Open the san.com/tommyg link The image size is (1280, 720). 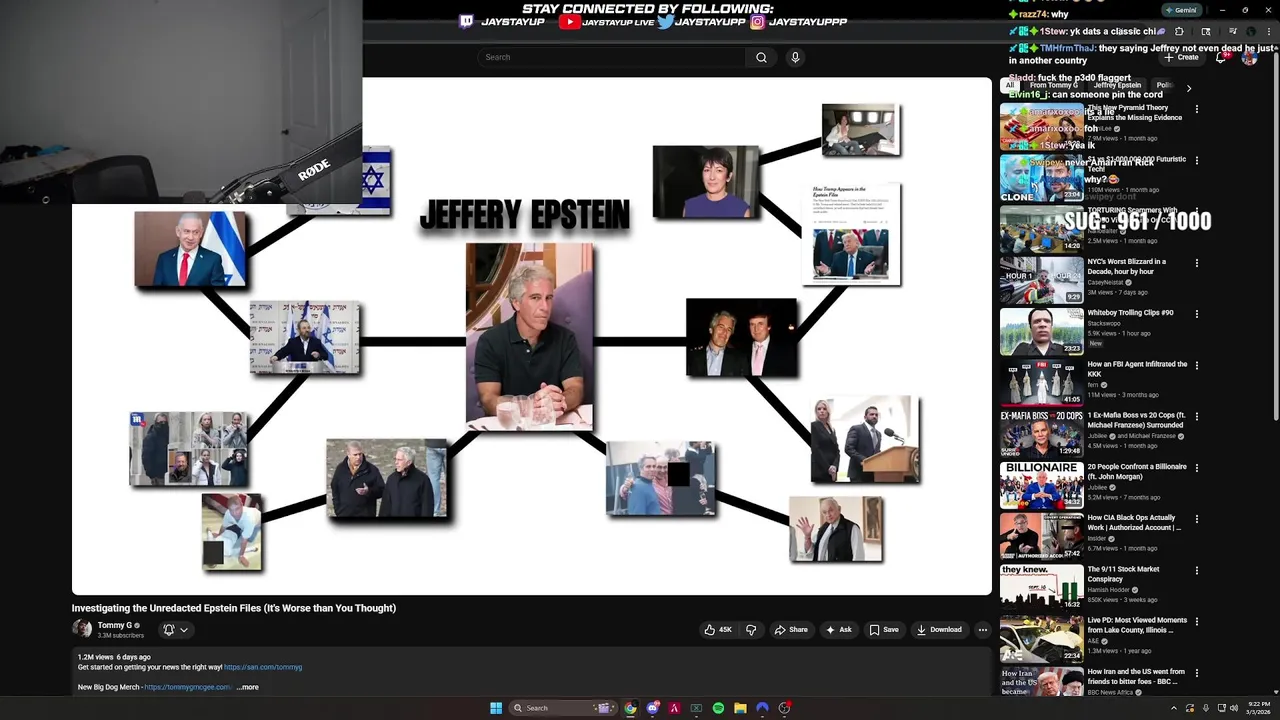point(263,667)
